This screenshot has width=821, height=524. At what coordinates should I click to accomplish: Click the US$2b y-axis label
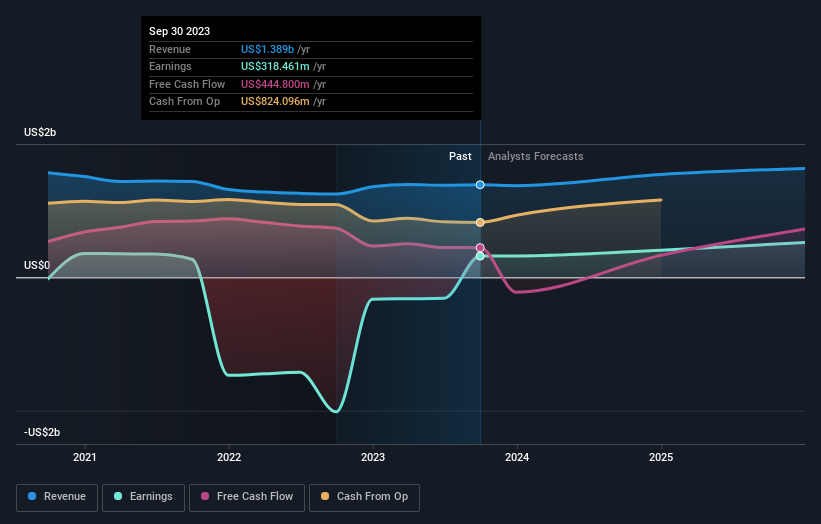40,132
